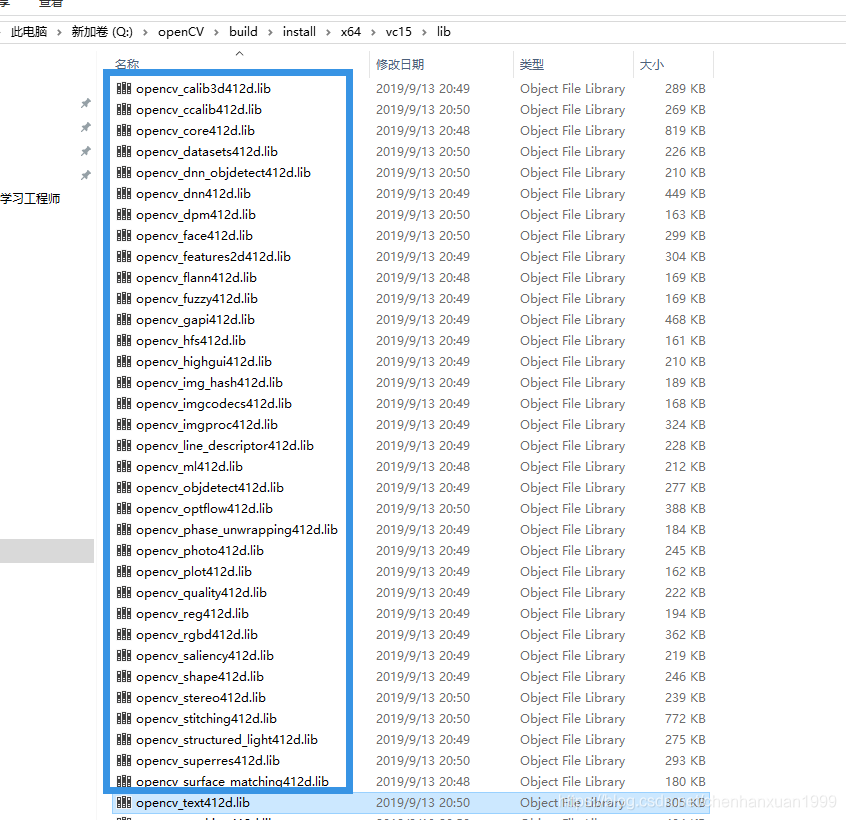The image size is (846, 820).
Task: Go to openCV folder breadcrumb
Action: coord(181,32)
